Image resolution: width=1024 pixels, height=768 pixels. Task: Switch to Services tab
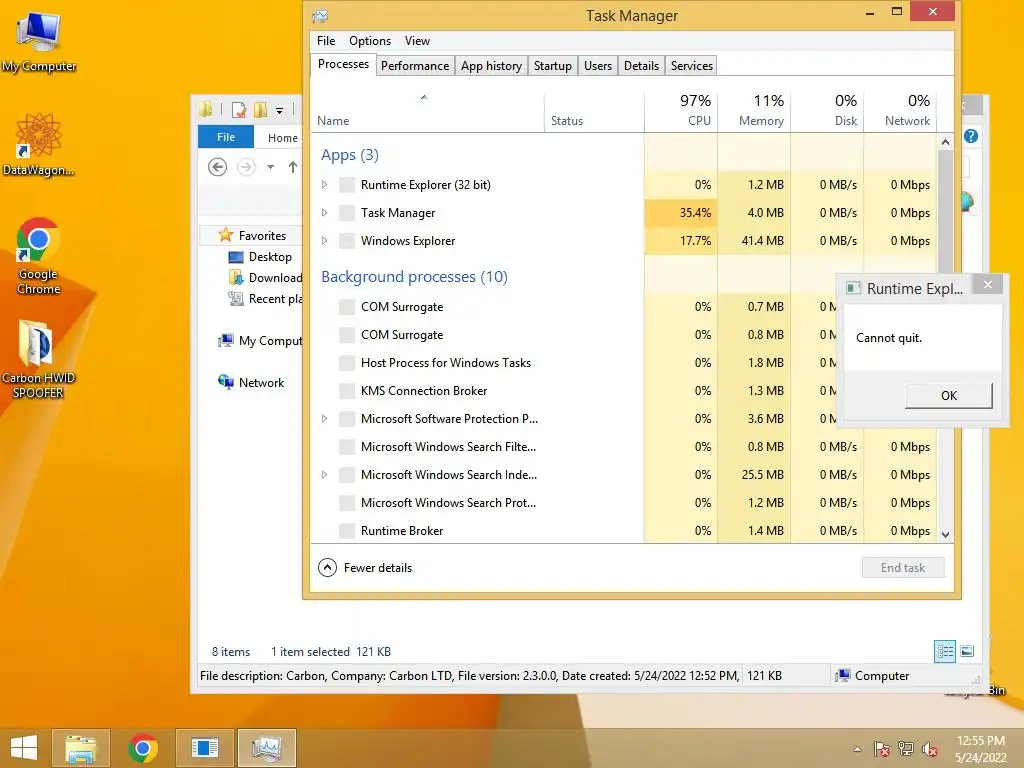pos(691,65)
